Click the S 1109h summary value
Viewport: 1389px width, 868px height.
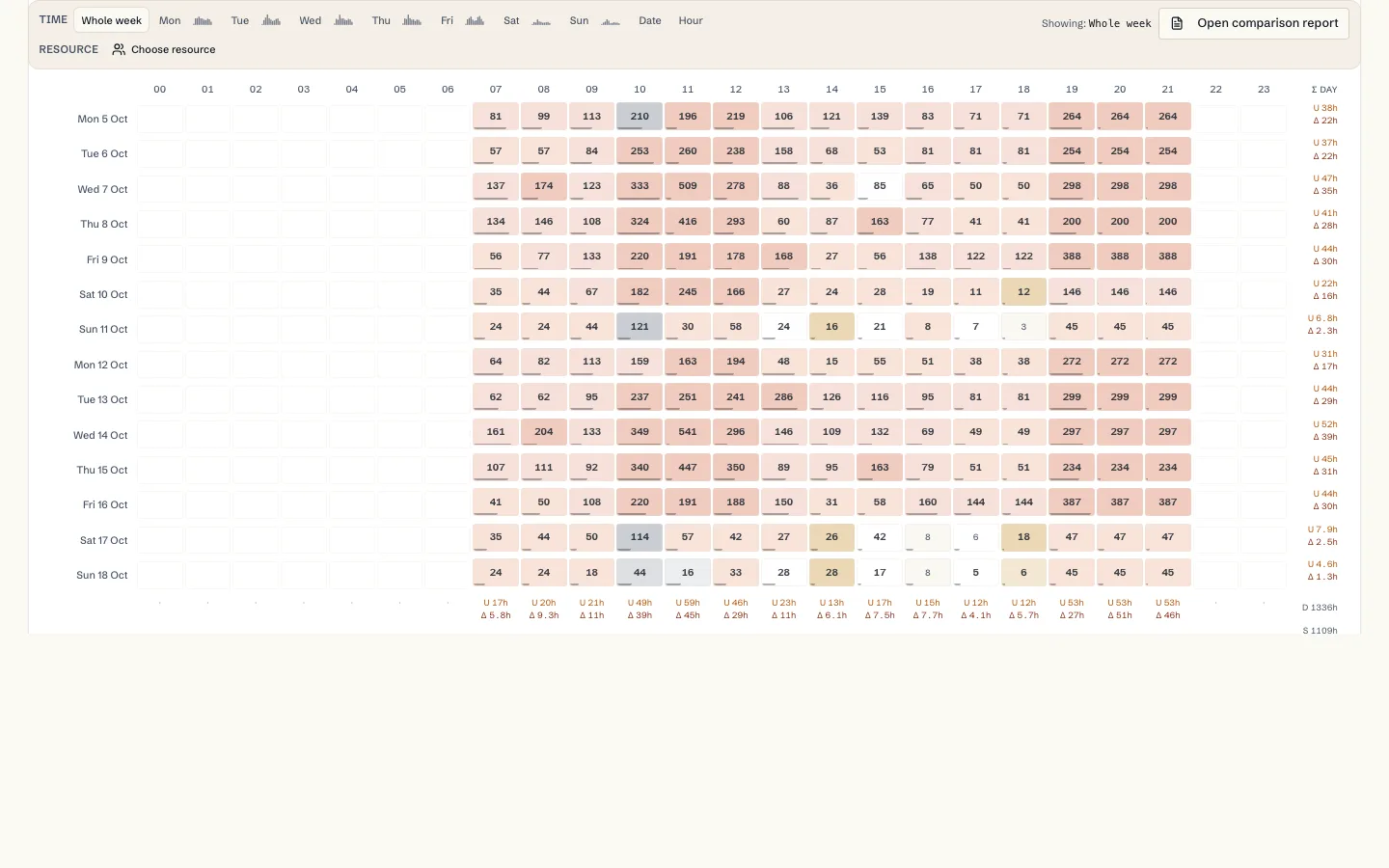click(x=1320, y=631)
